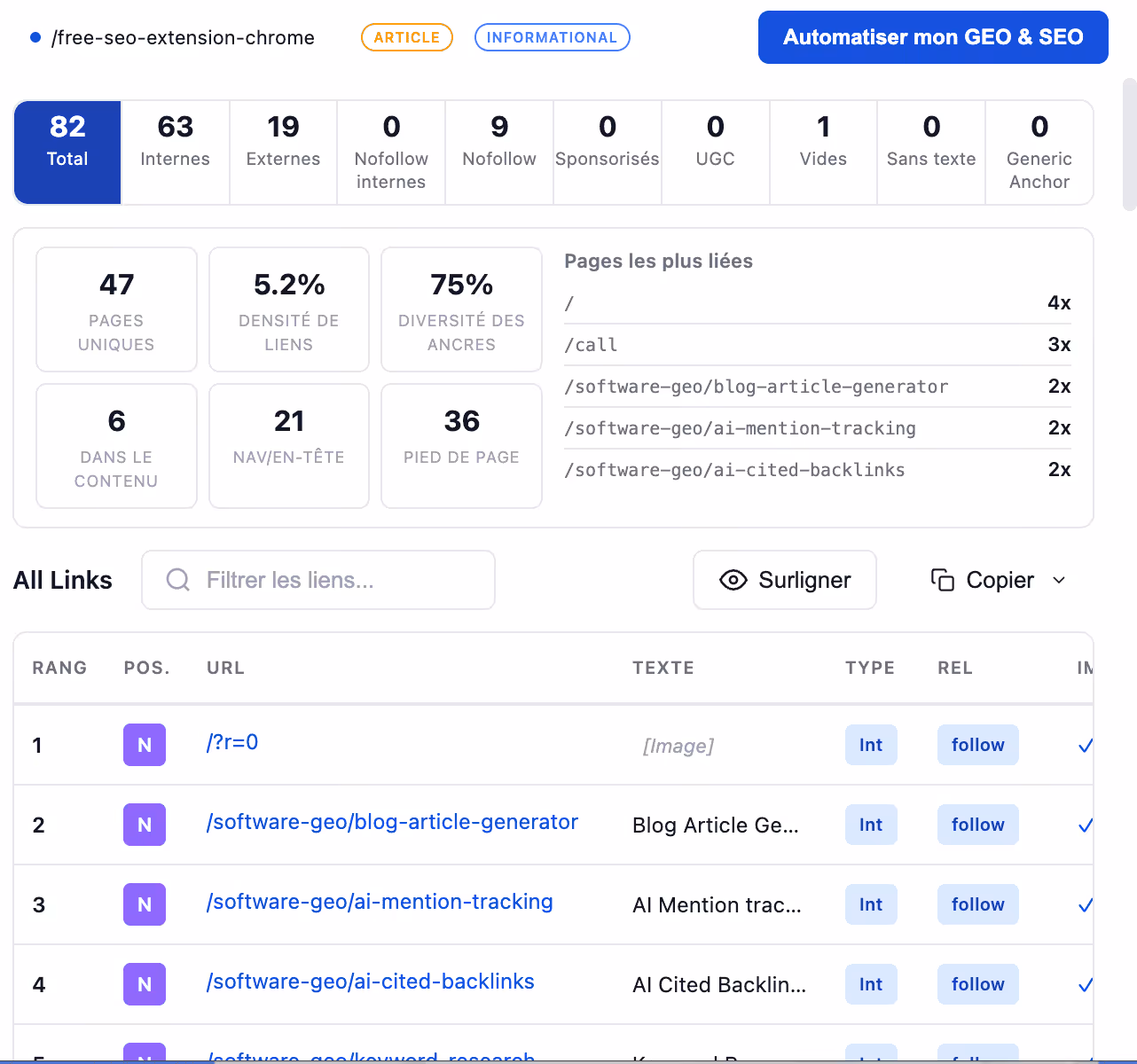Click the blue dot beside /free-seo-extension-chrome
This screenshot has width=1137, height=1064.
tap(35, 37)
